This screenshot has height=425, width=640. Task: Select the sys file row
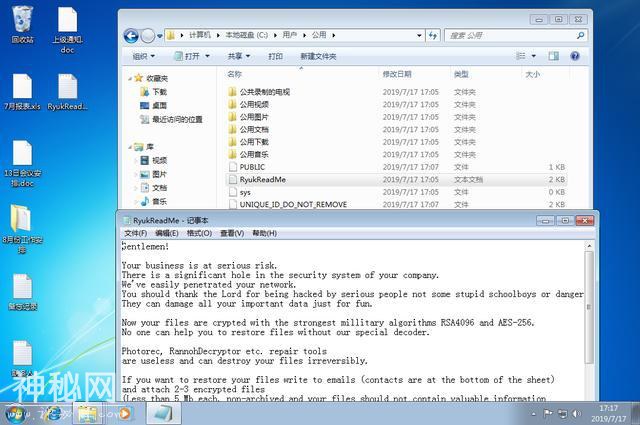pos(397,192)
